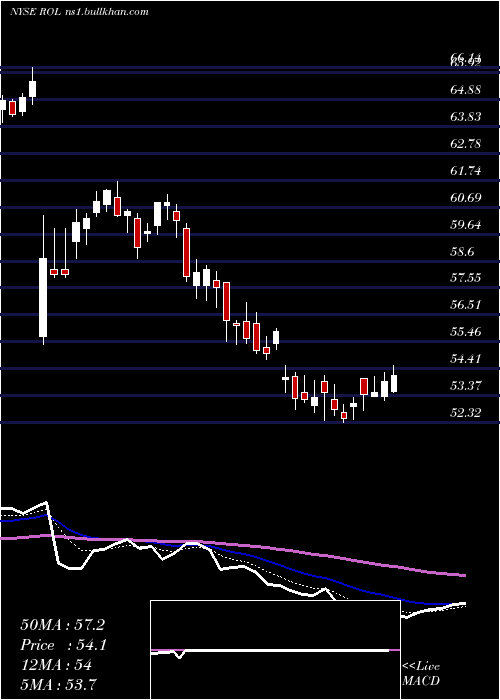Click the 61.74 price axis label

pyautogui.click(x=466, y=171)
